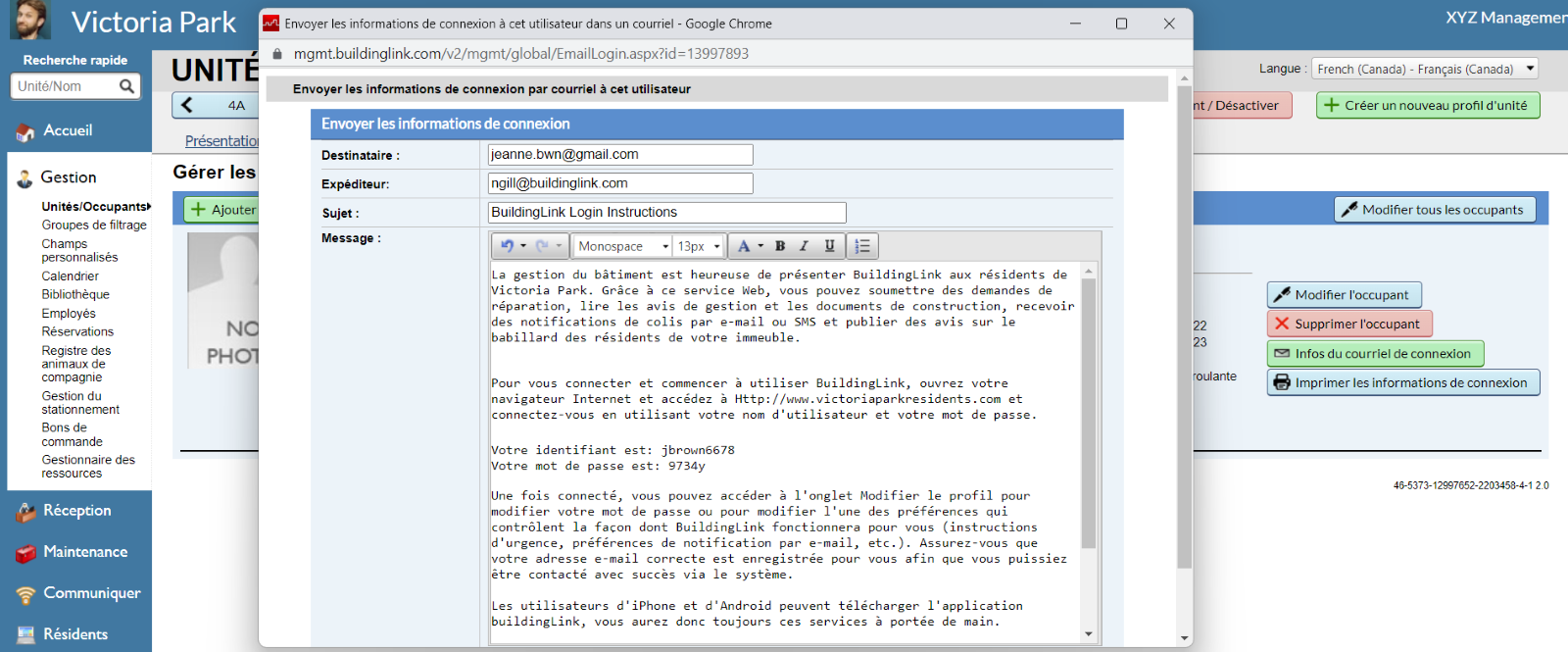Open Bons de commande
This screenshot has width=1568, height=652.
click(x=72, y=435)
